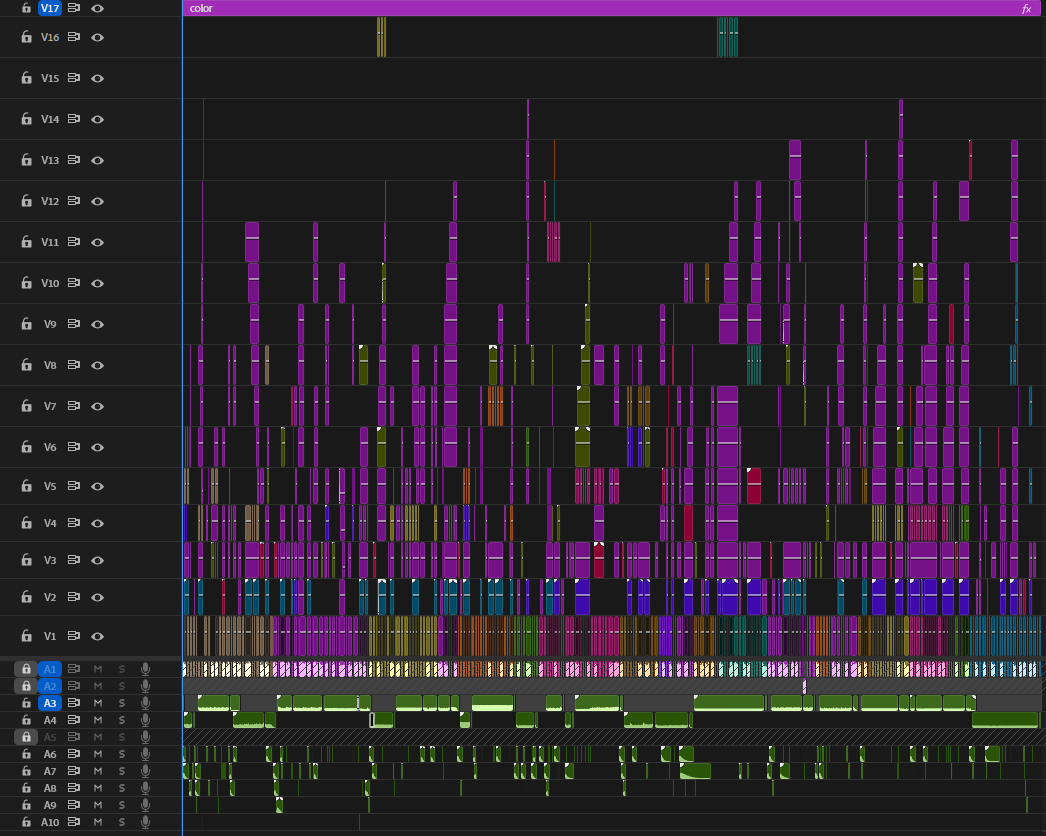This screenshot has width=1046, height=836.
Task: Target video track V16
Action: click(50, 37)
